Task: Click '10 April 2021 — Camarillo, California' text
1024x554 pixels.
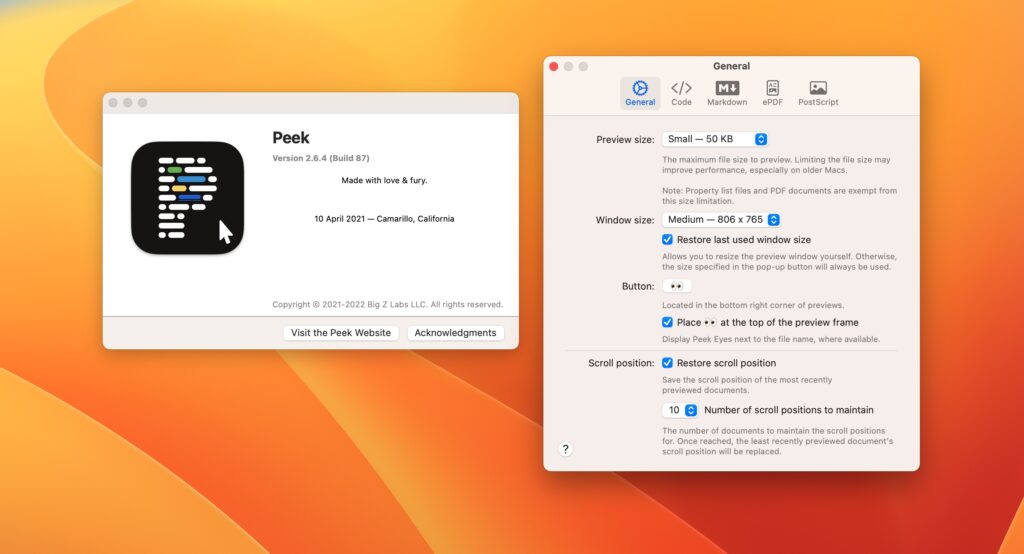Action: [384, 219]
